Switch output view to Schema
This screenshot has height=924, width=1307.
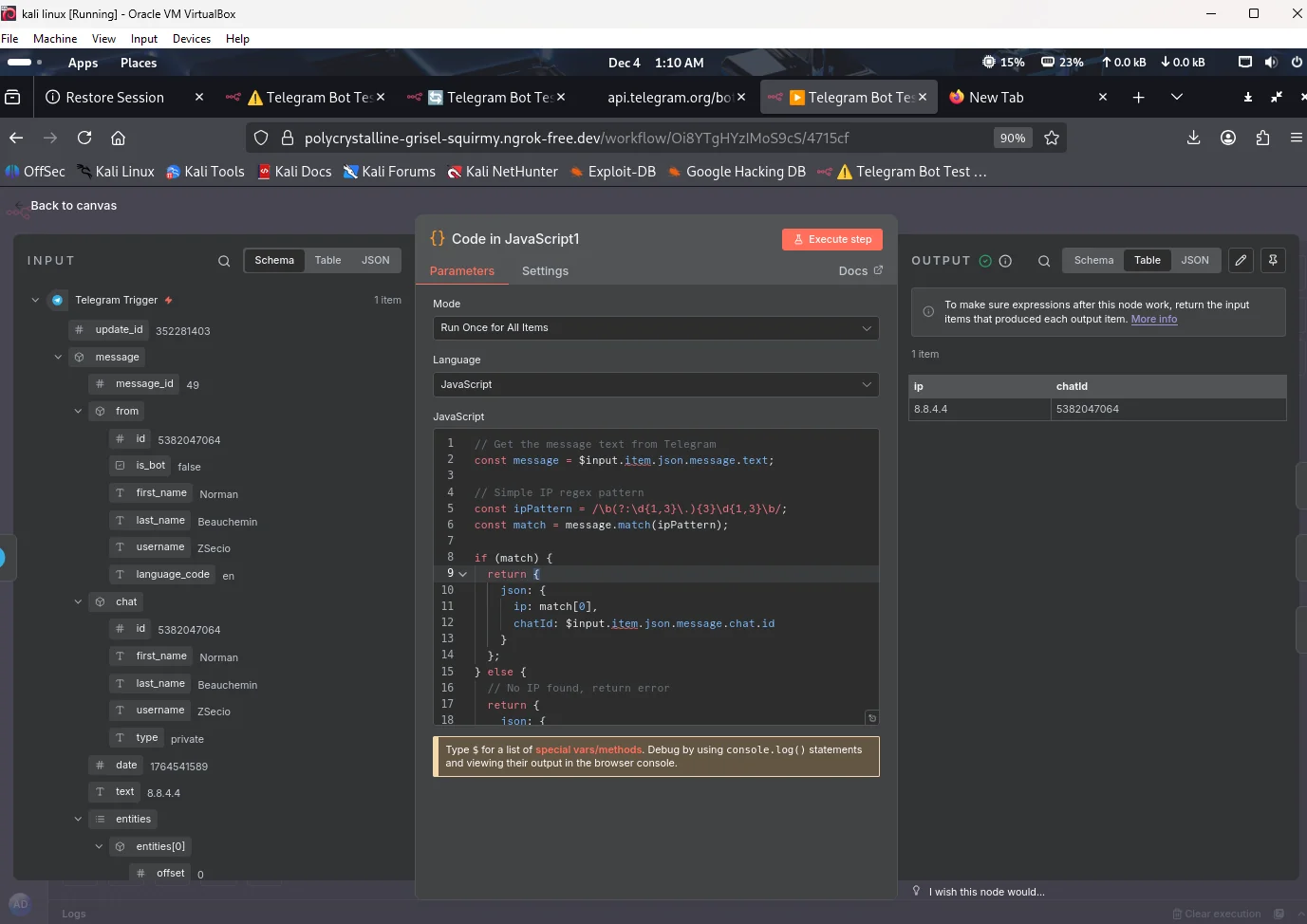(1093, 260)
